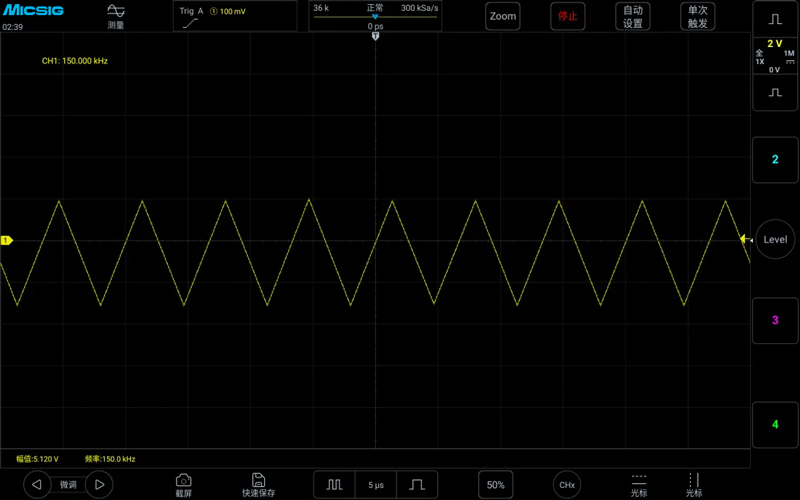Tap the trigger Level knob
Image resolution: width=800 pixels, height=500 pixels.
pos(775,239)
